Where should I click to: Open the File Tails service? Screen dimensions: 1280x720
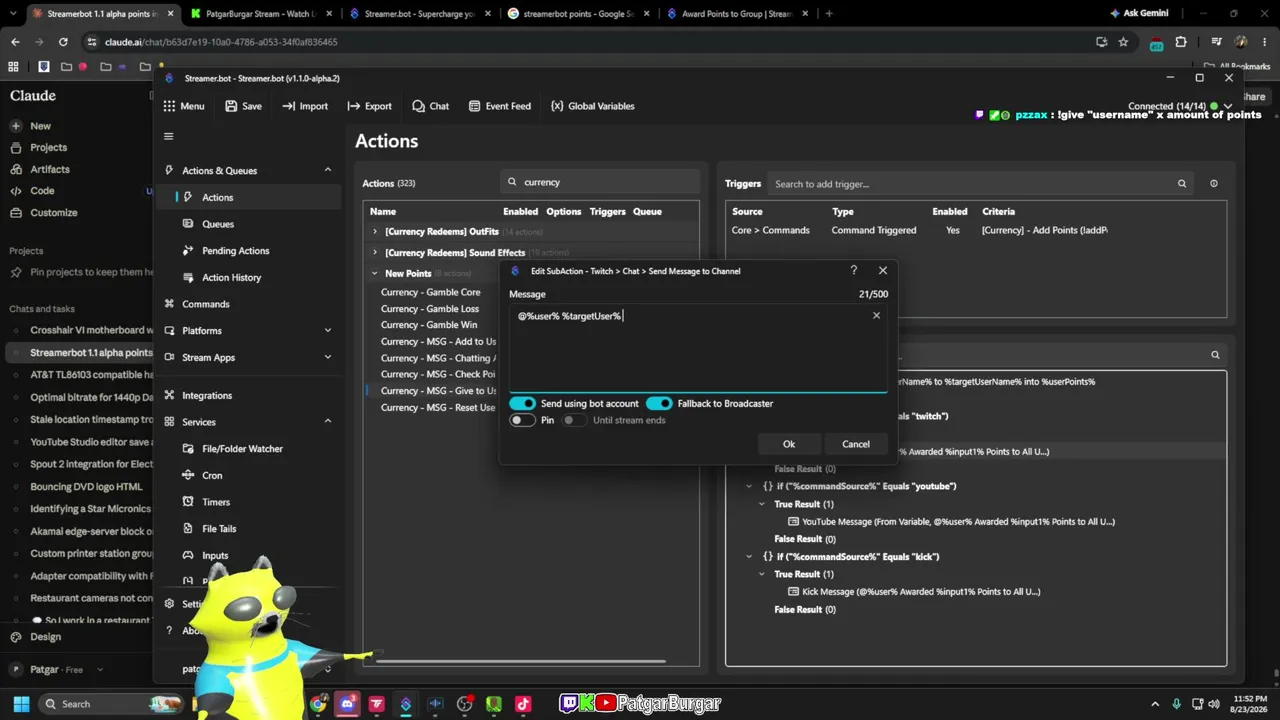click(219, 528)
